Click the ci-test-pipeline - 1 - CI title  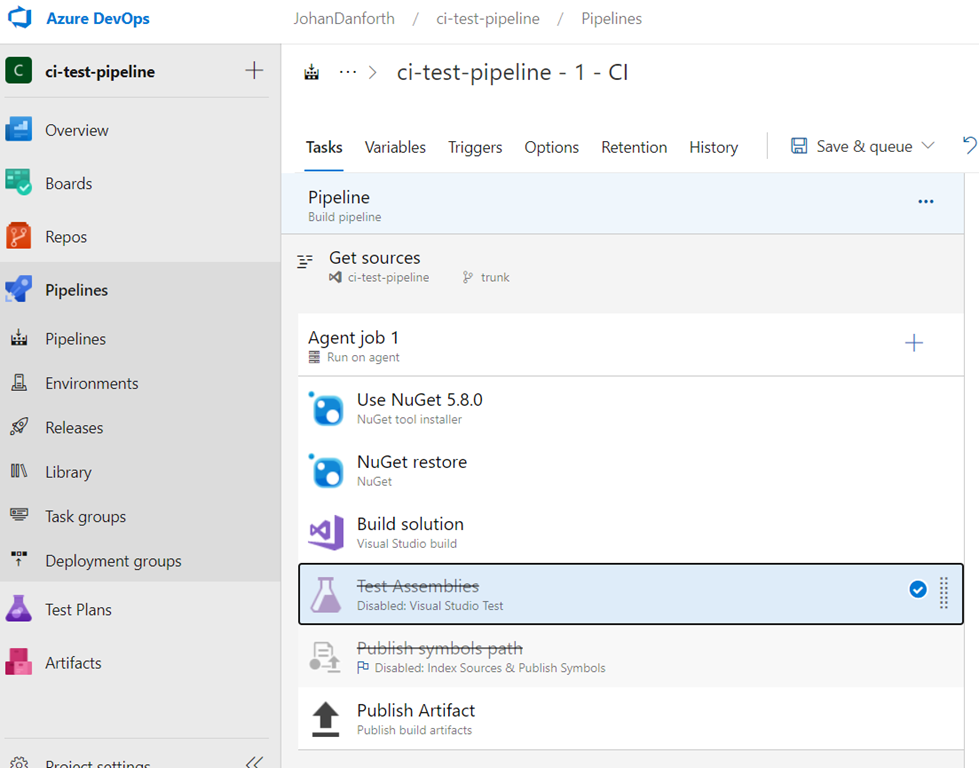pyautogui.click(x=513, y=72)
